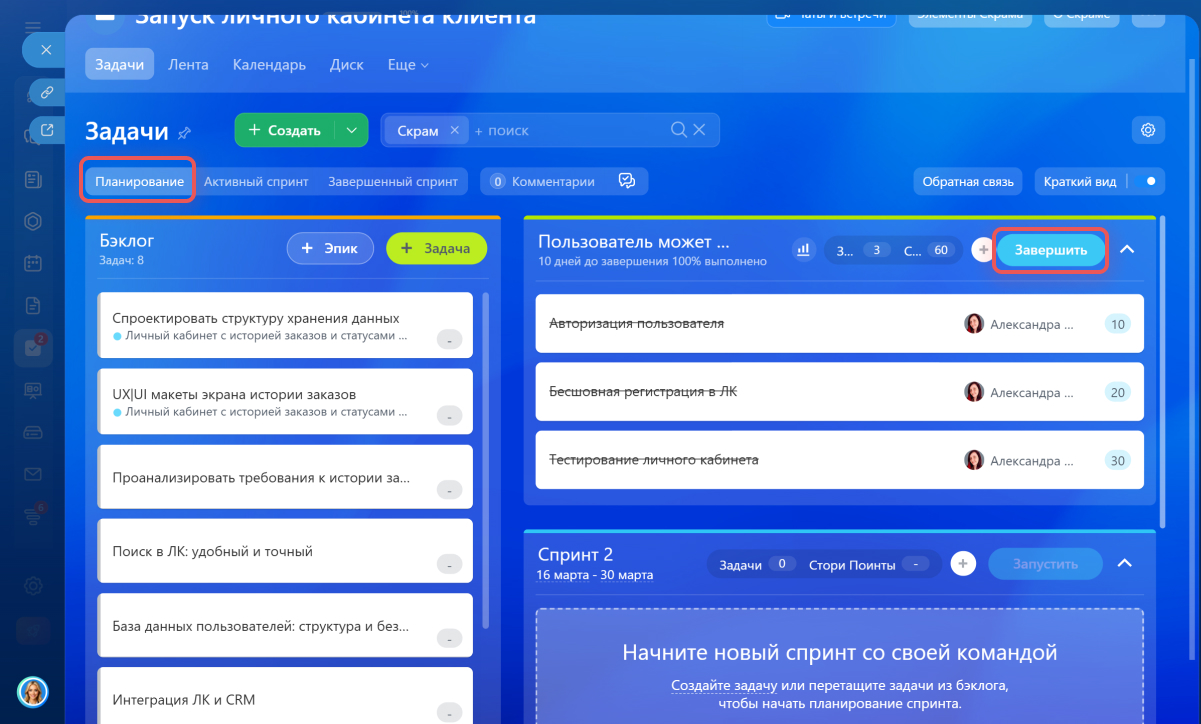Screen dimensions: 1201x724
Task: Expand the Еще menu
Action: pos(408,65)
